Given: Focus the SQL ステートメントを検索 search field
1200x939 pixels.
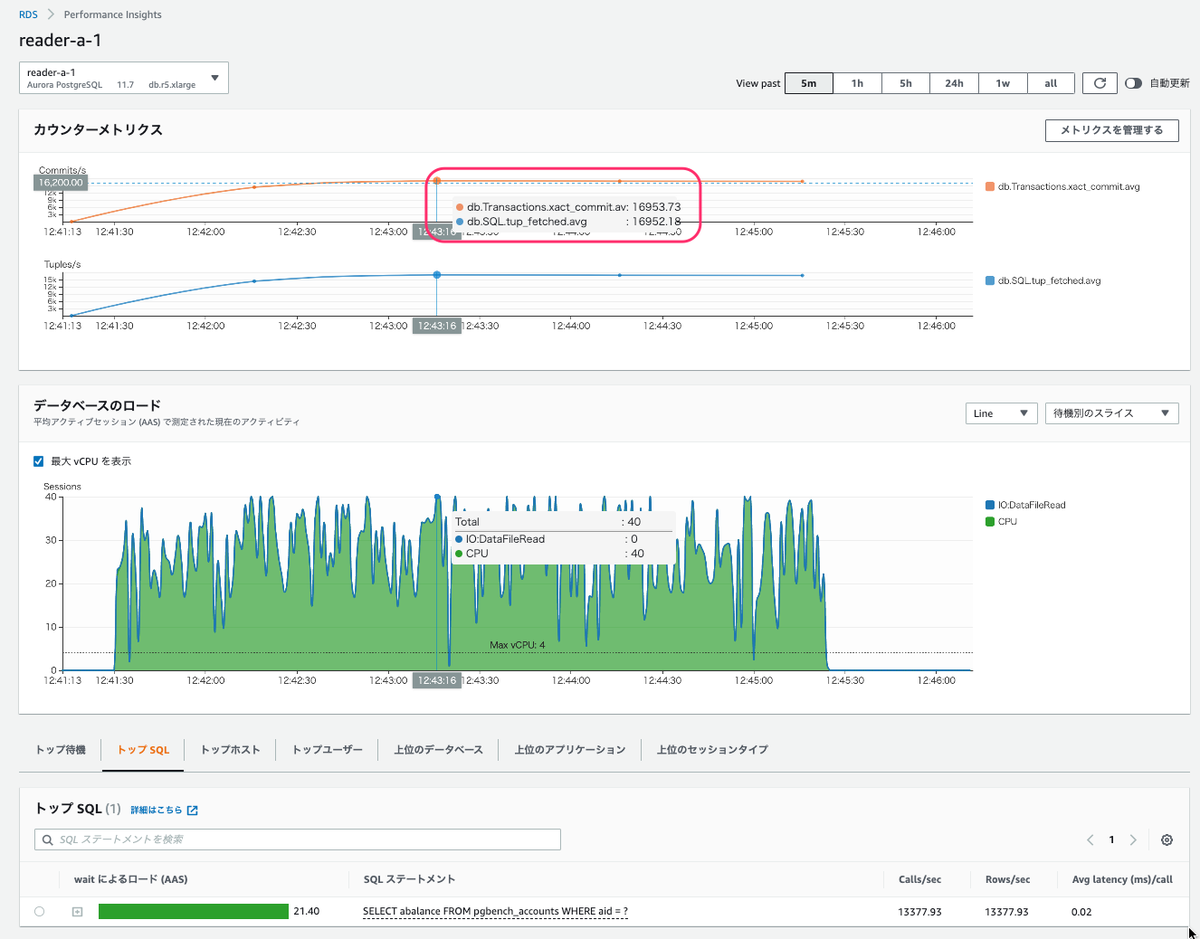Looking at the screenshot, I should coord(297,839).
